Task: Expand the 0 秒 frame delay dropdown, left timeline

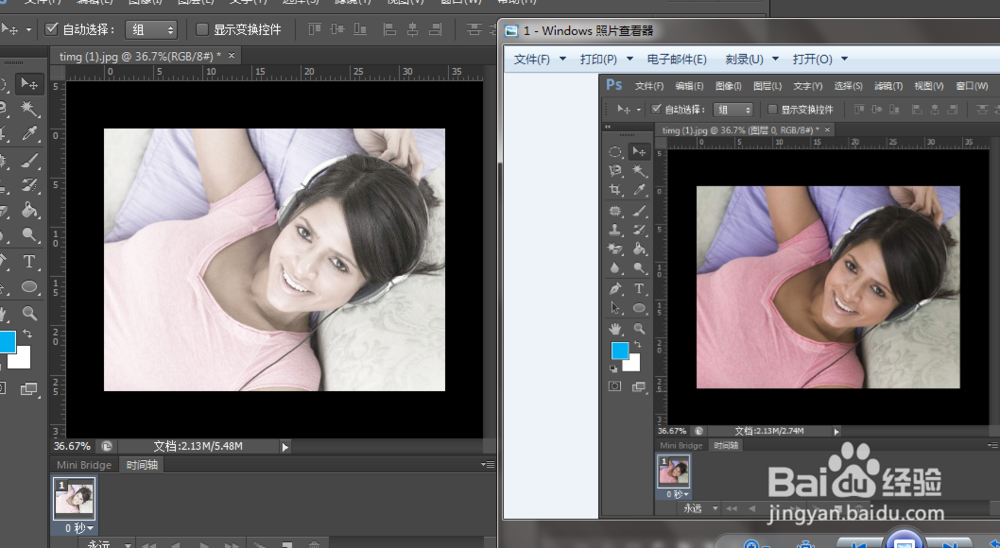Action: point(80,528)
